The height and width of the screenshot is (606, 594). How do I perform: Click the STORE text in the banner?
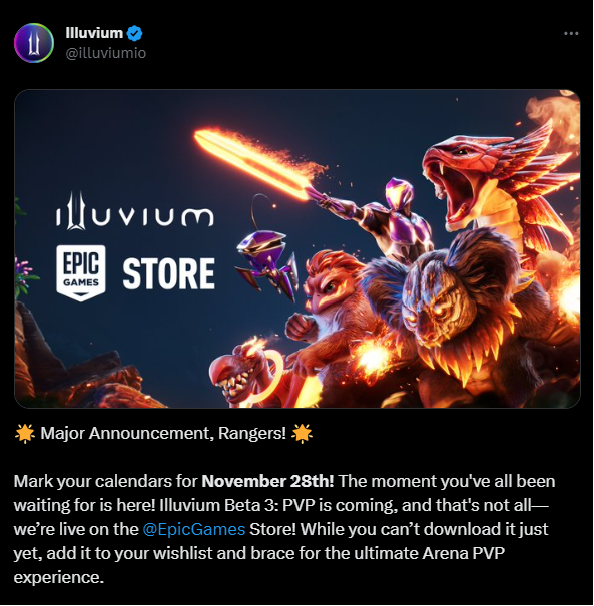coord(168,274)
